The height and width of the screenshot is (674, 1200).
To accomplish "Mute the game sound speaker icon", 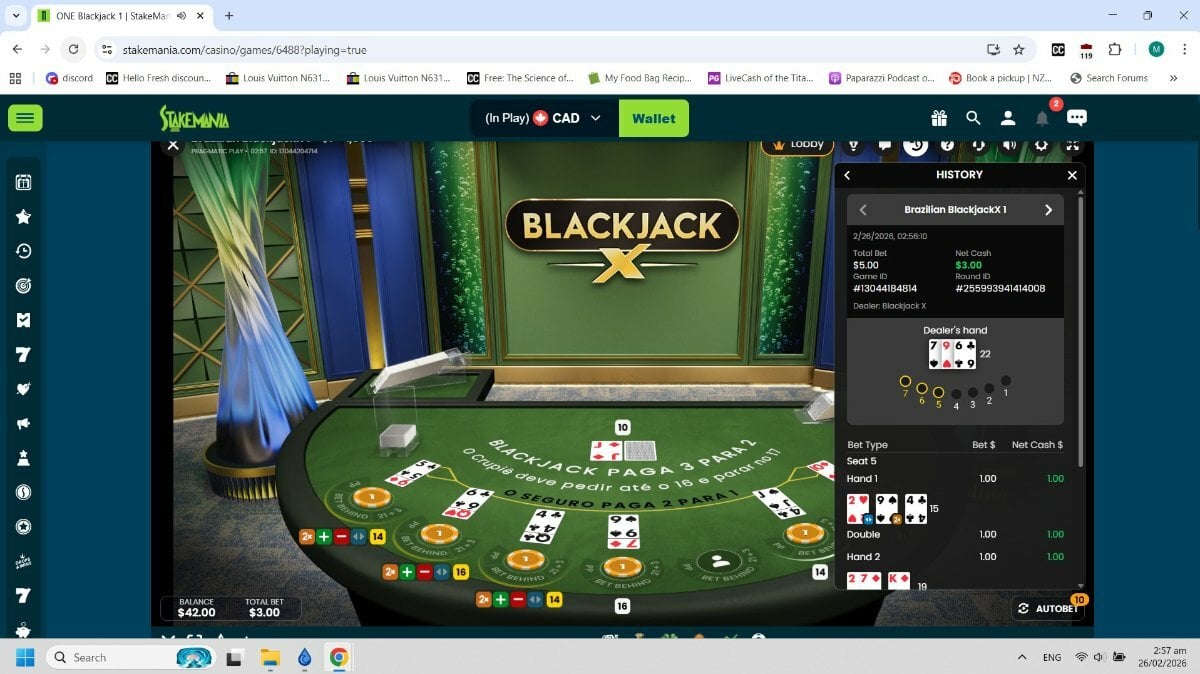I will (x=1010, y=145).
